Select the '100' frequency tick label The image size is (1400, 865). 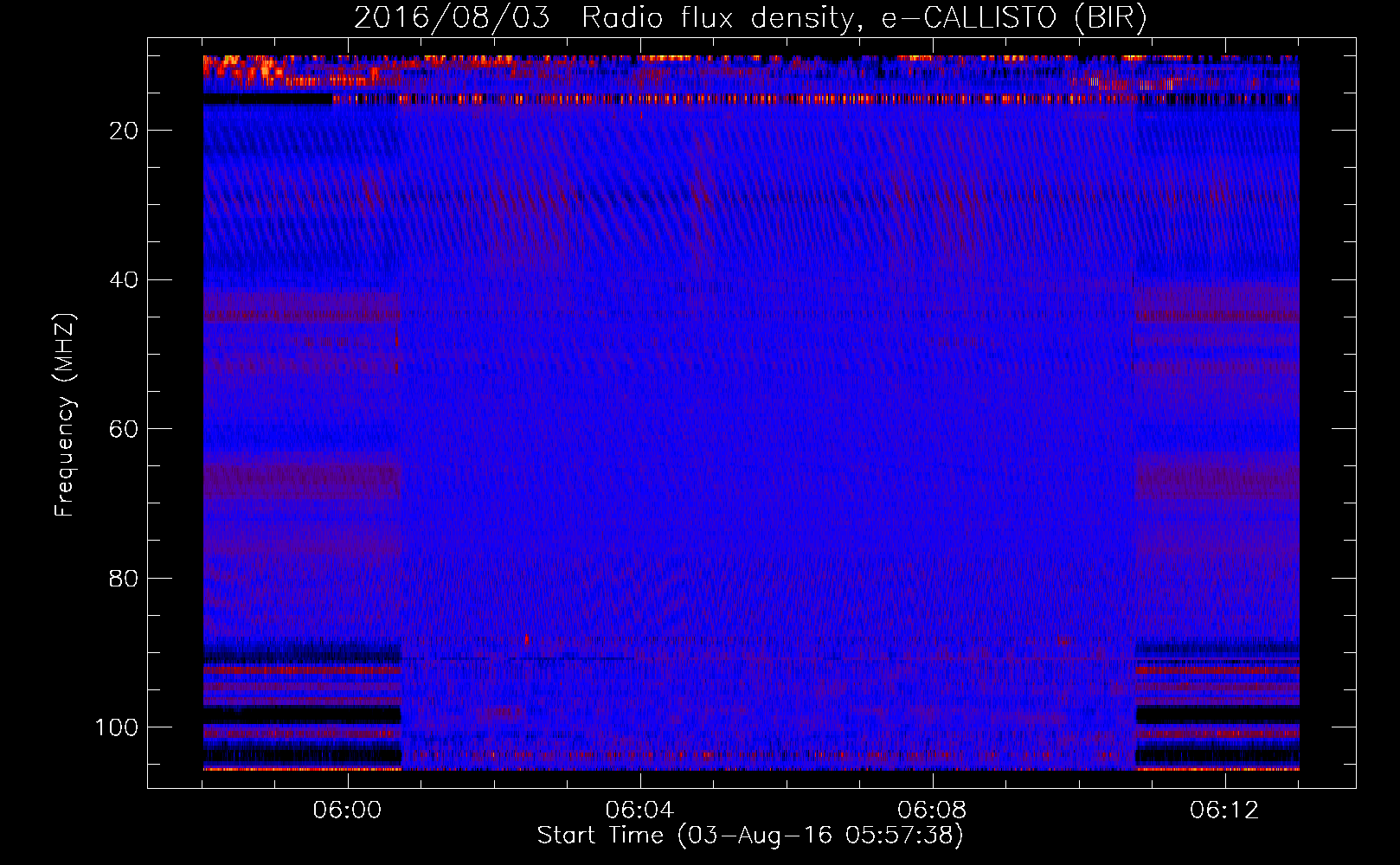(117, 727)
